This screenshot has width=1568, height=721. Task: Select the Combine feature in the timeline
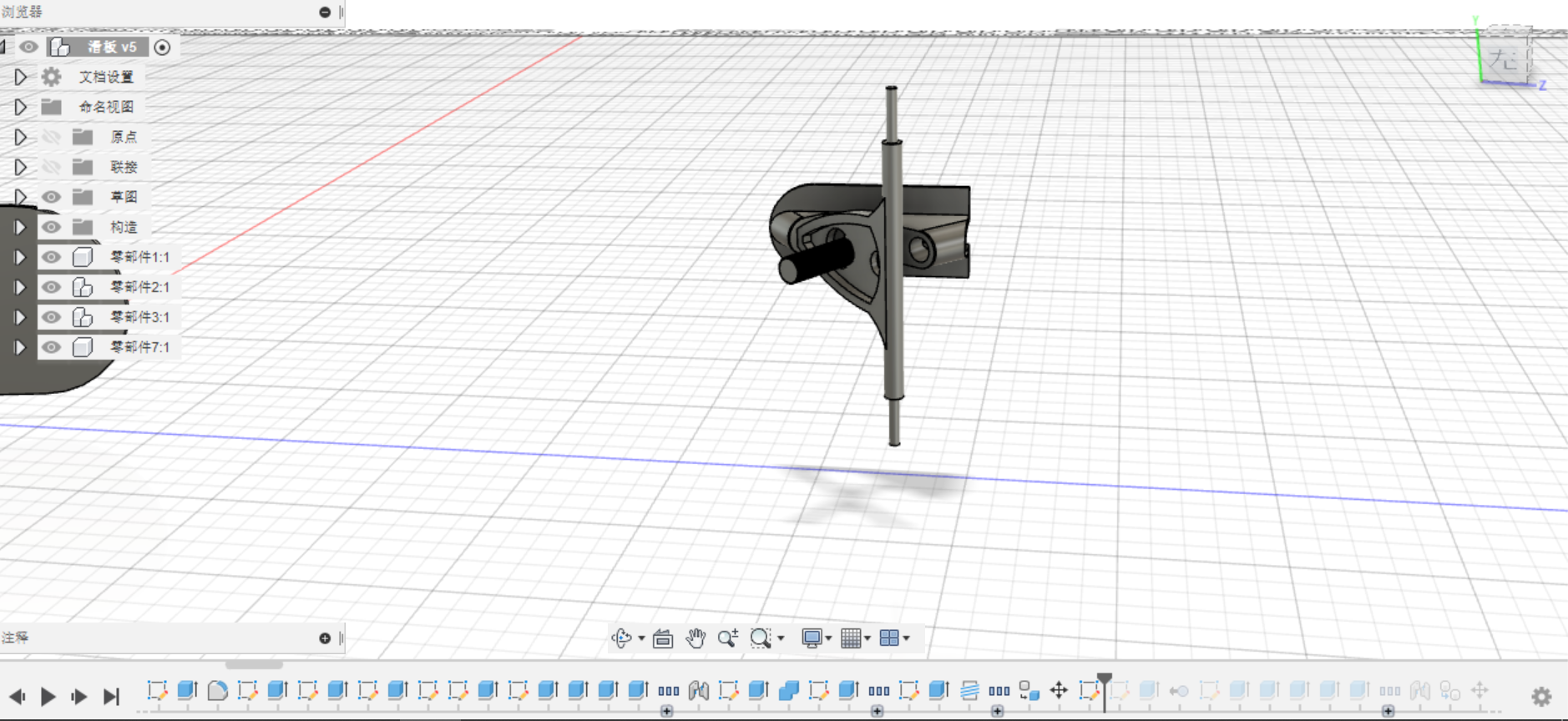(788, 690)
